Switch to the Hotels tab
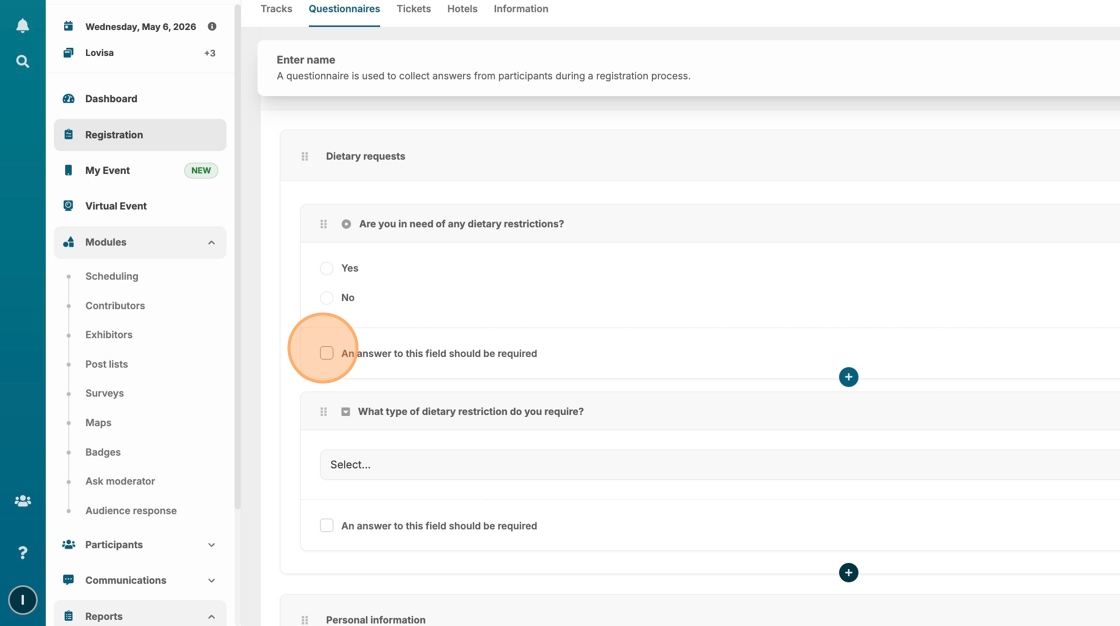The width and height of the screenshot is (1120, 626). point(462,9)
